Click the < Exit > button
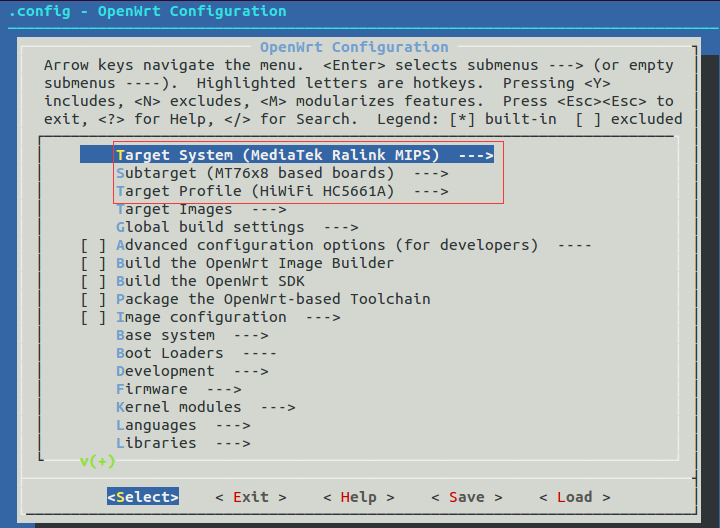Screen dimensions: 720x528 coord(251,497)
